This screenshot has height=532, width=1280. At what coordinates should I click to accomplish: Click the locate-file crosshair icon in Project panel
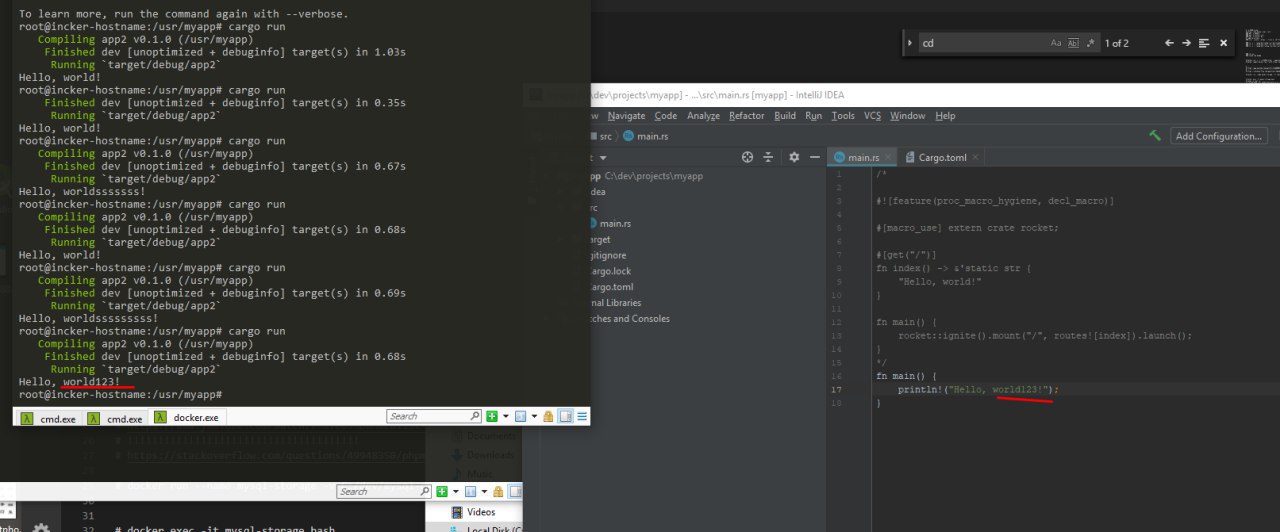coord(747,157)
